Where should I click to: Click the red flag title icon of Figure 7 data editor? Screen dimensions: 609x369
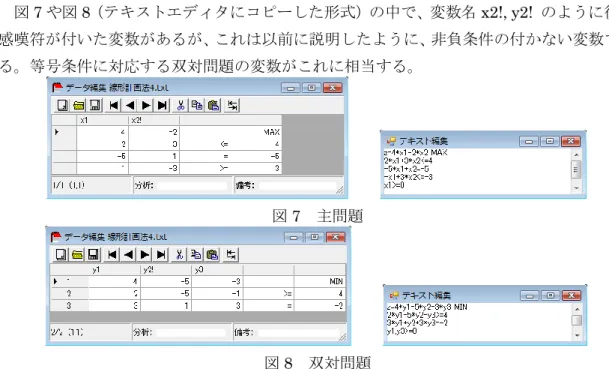57,87
